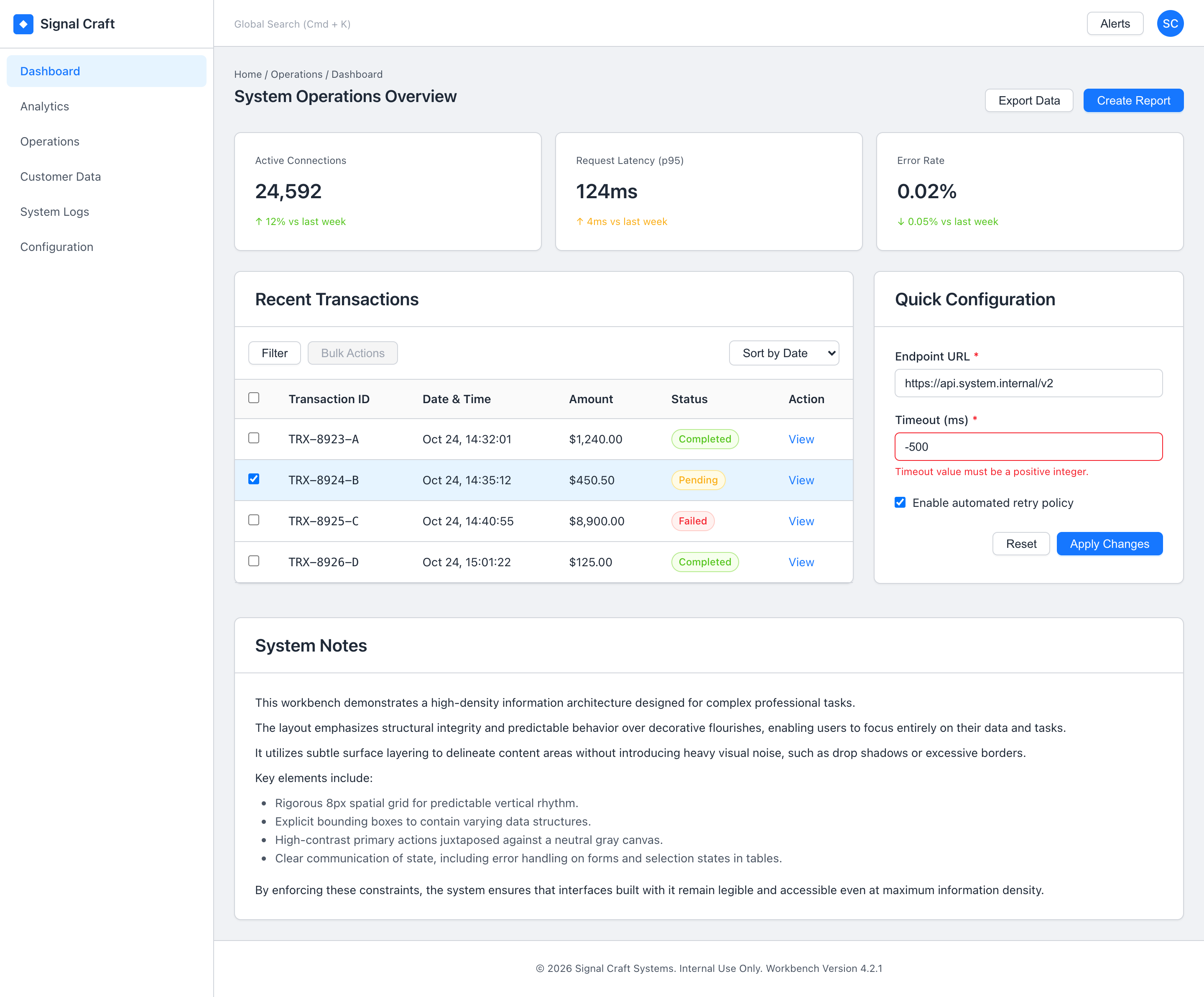Click the Signal Craft logo icon
Screen dimensions: 1204x997
(x=23, y=23)
